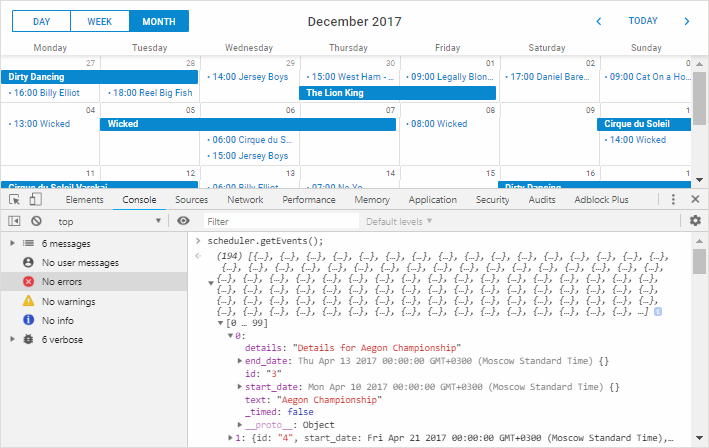Go to previous month arrow
This screenshot has width=709, height=448.
(x=599, y=21)
